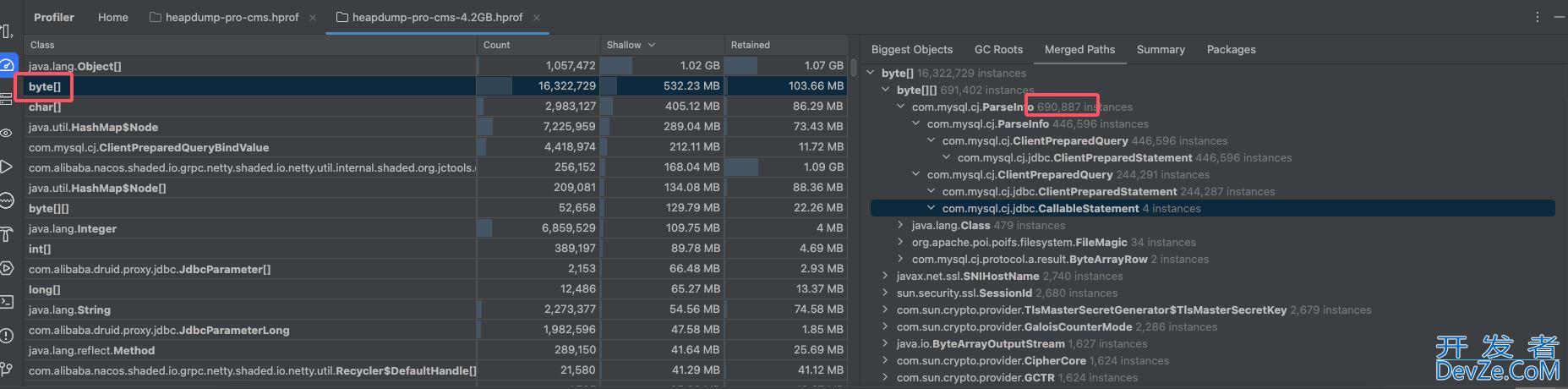1568x389 pixels.
Task: Expand the FileMagic 34 instances node
Action: [901, 242]
